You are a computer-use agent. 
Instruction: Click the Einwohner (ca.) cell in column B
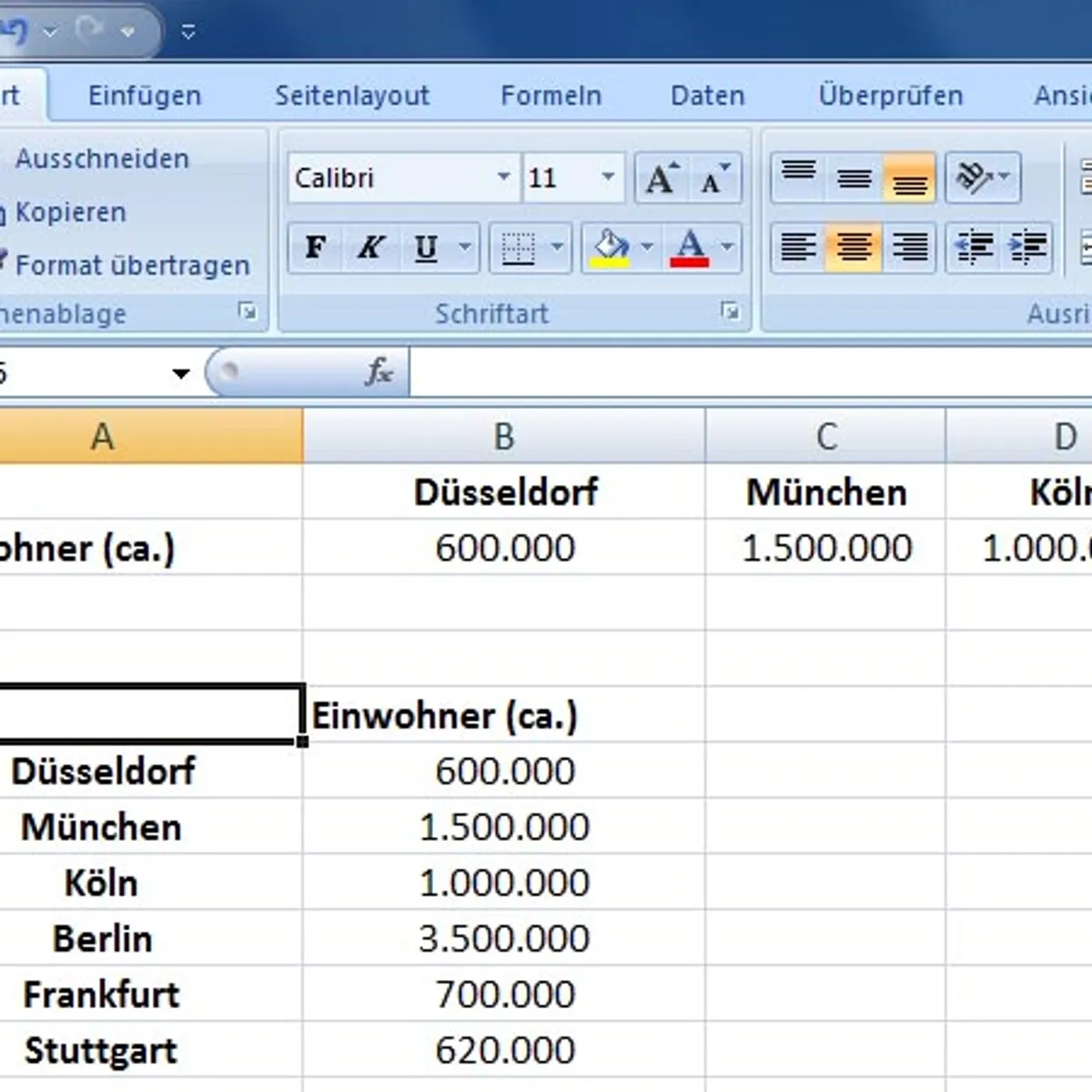tap(504, 715)
